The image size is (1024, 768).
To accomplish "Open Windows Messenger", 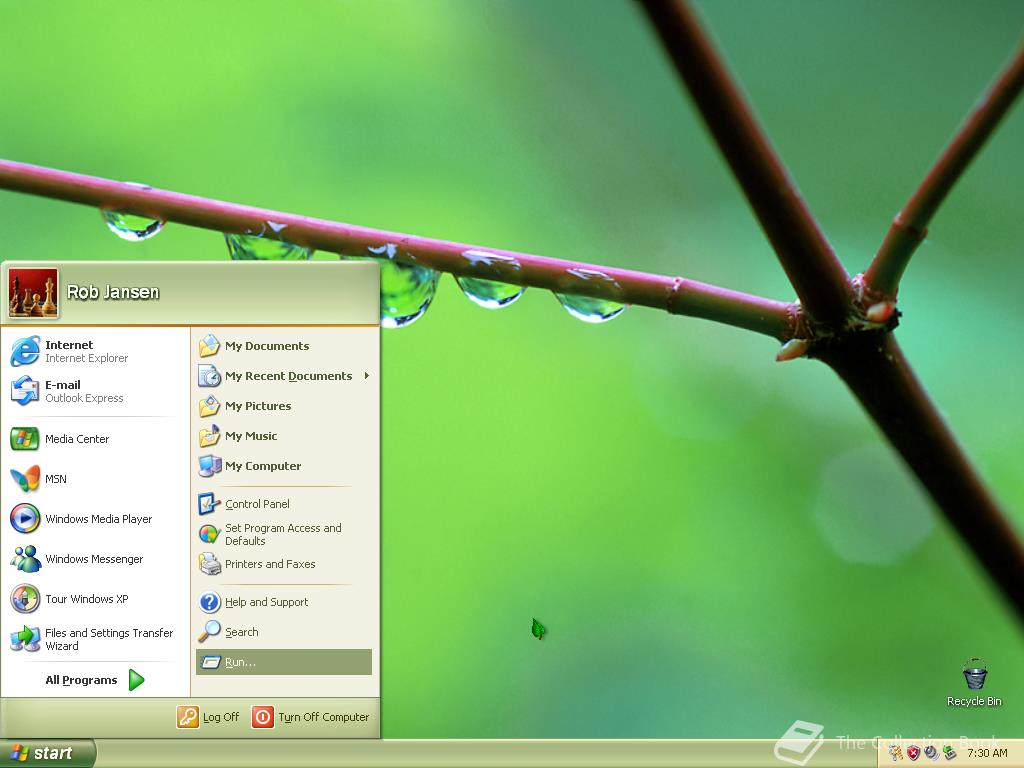I will point(95,558).
